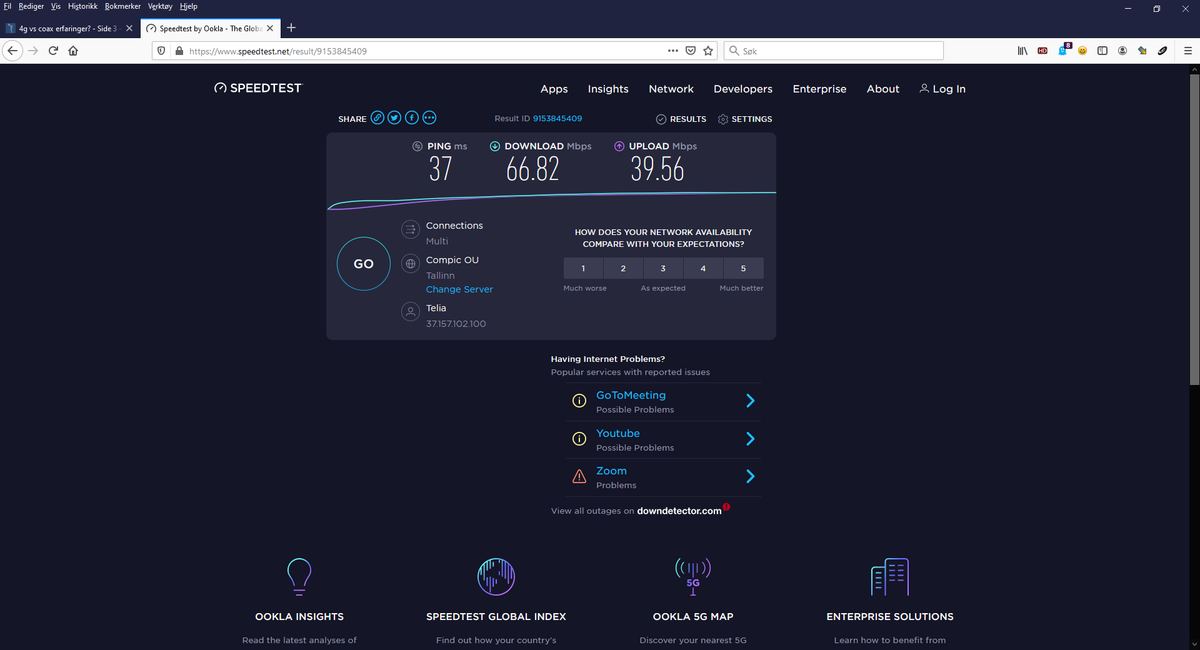Click the globe server icon beside Compic OU
Screen dimensions: 1200x650
pos(409,264)
